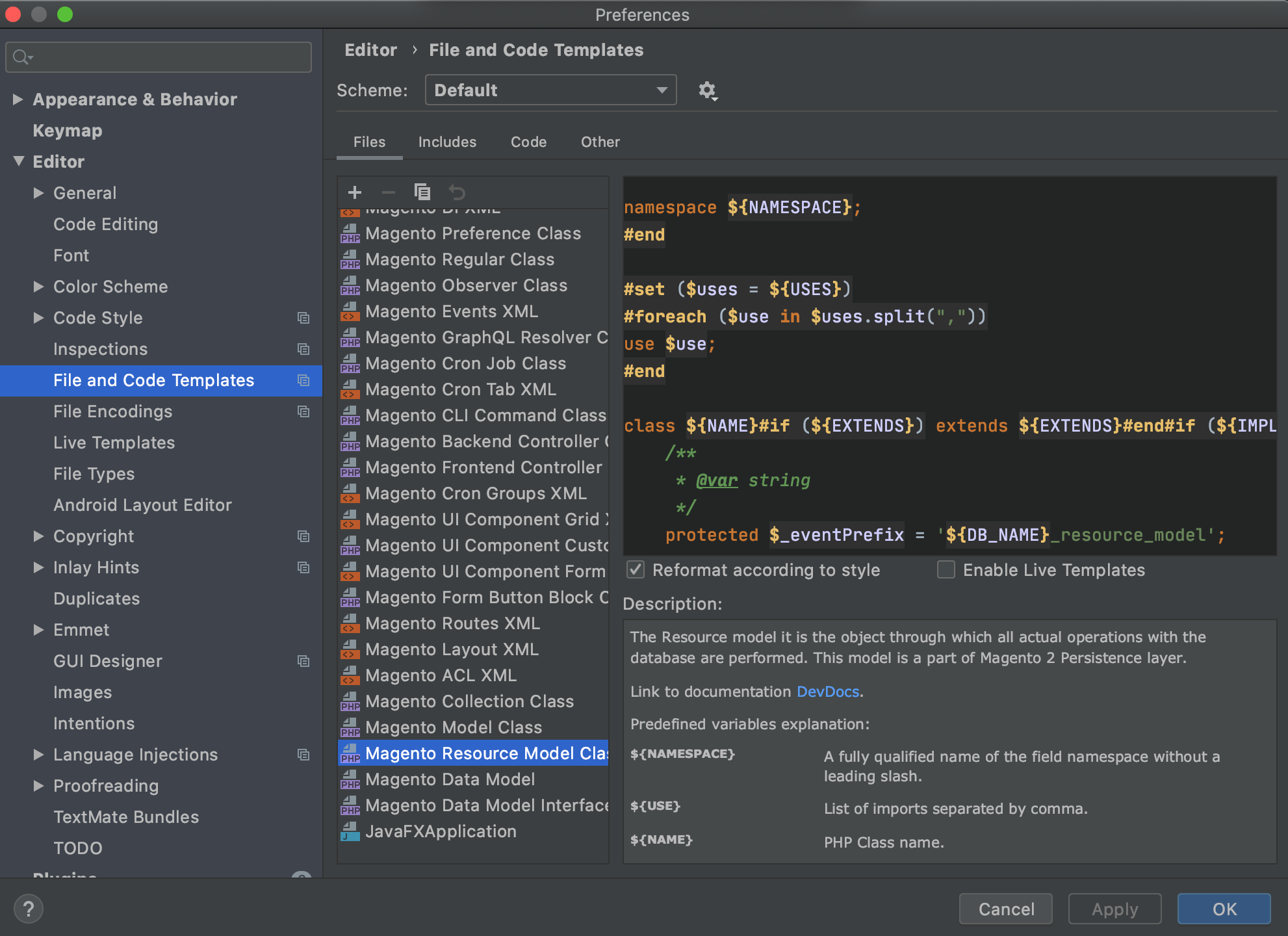Viewport: 1288px width, 936px height.
Task: Click PHP icon of Magento Collection Class
Action: (350, 701)
